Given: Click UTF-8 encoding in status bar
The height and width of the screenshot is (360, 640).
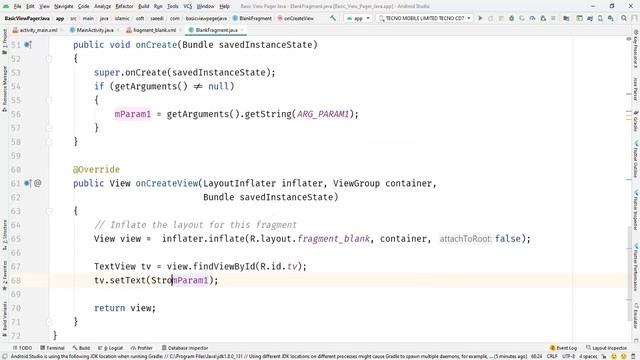Looking at the screenshot, I should pyautogui.click(x=568, y=356).
